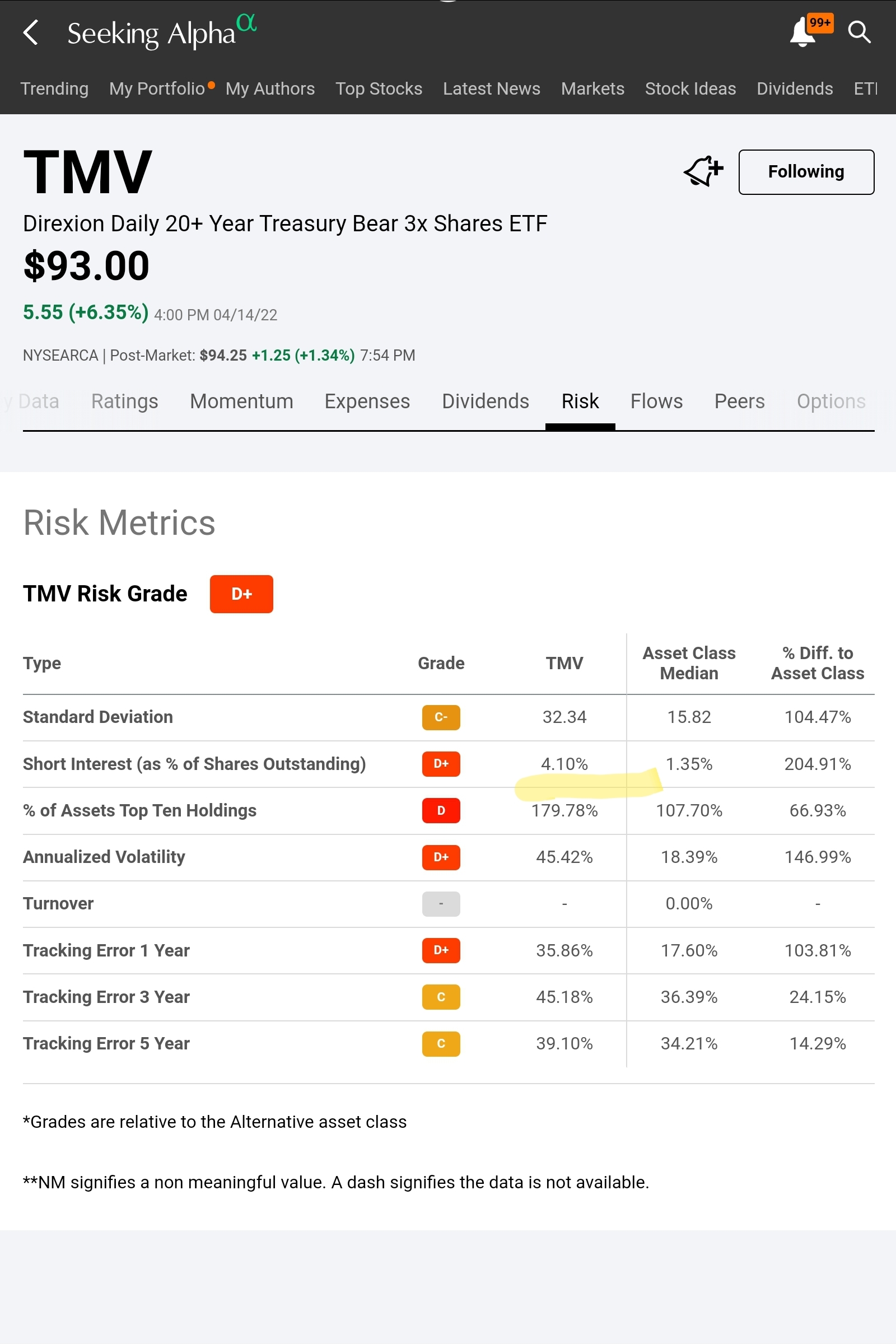Click the 179.78% top ten holdings value
Viewport: 896px width, 1344px height.
click(564, 810)
